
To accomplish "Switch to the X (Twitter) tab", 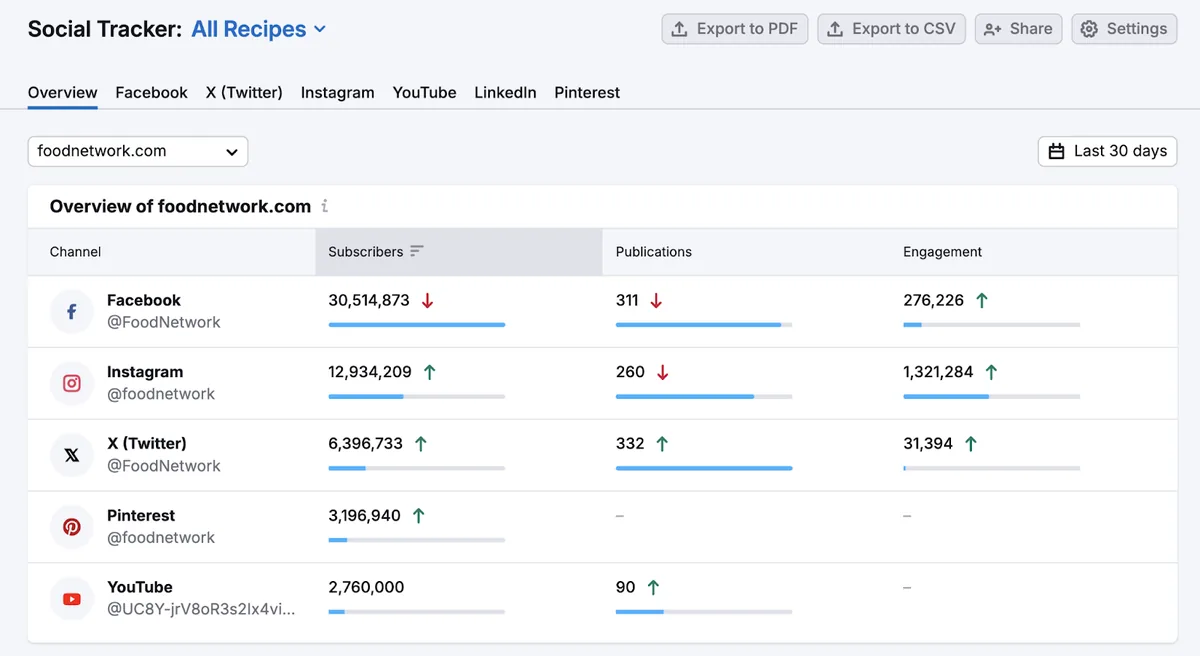I will pos(244,92).
